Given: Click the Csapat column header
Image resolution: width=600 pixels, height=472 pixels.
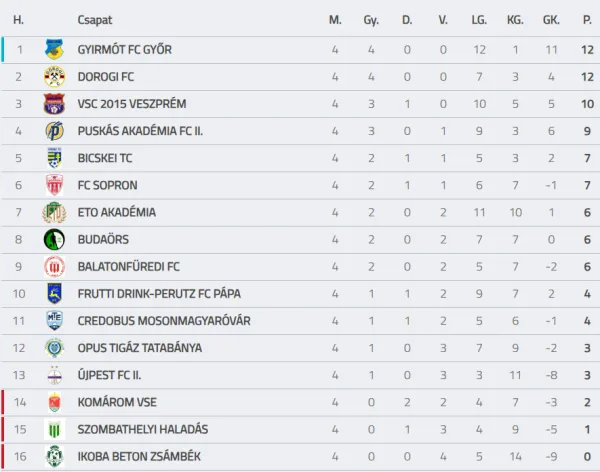Looking at the screenshot, I should tap(94, 19).
